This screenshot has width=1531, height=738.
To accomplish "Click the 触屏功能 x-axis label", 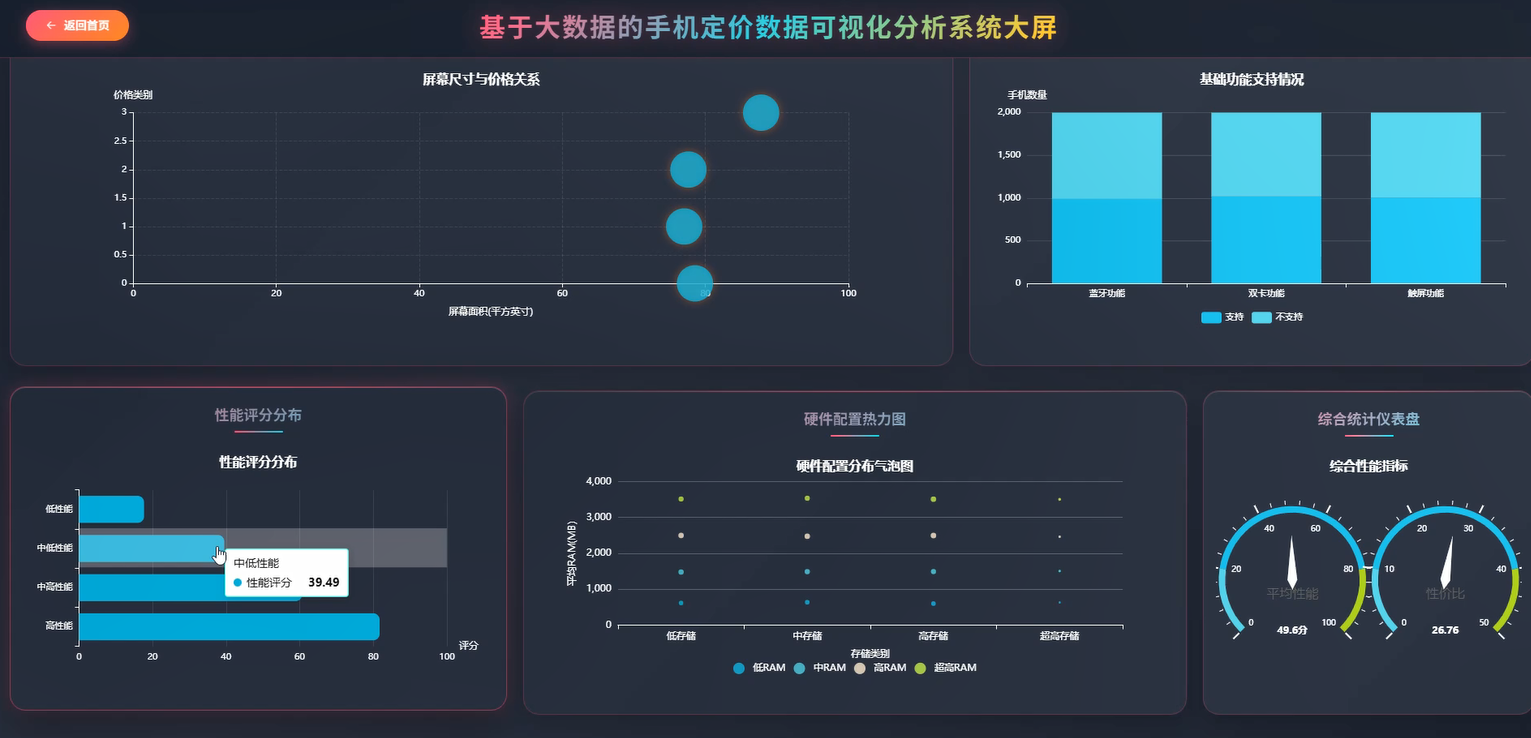I will [1426, 294].
